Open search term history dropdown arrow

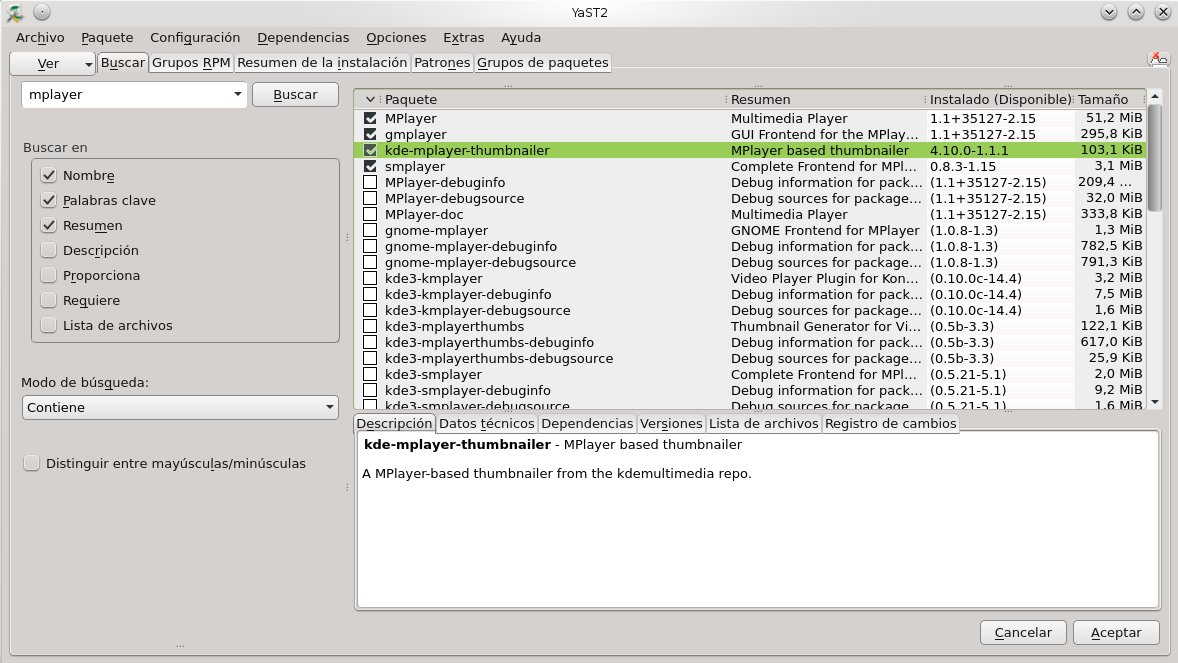pos(237,95)
